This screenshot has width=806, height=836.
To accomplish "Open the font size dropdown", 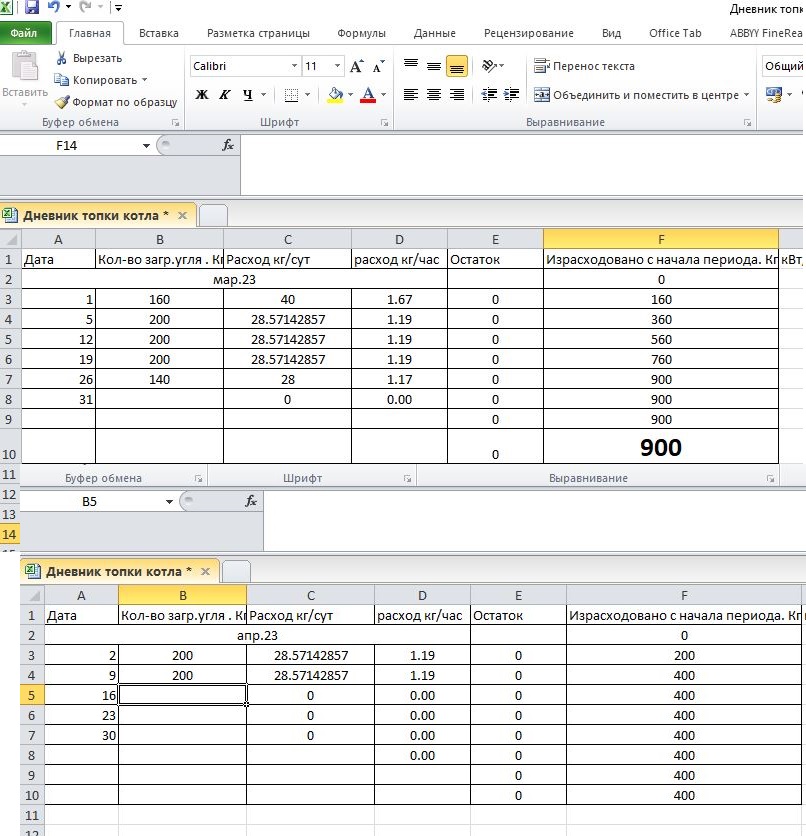I will point(337,66).
